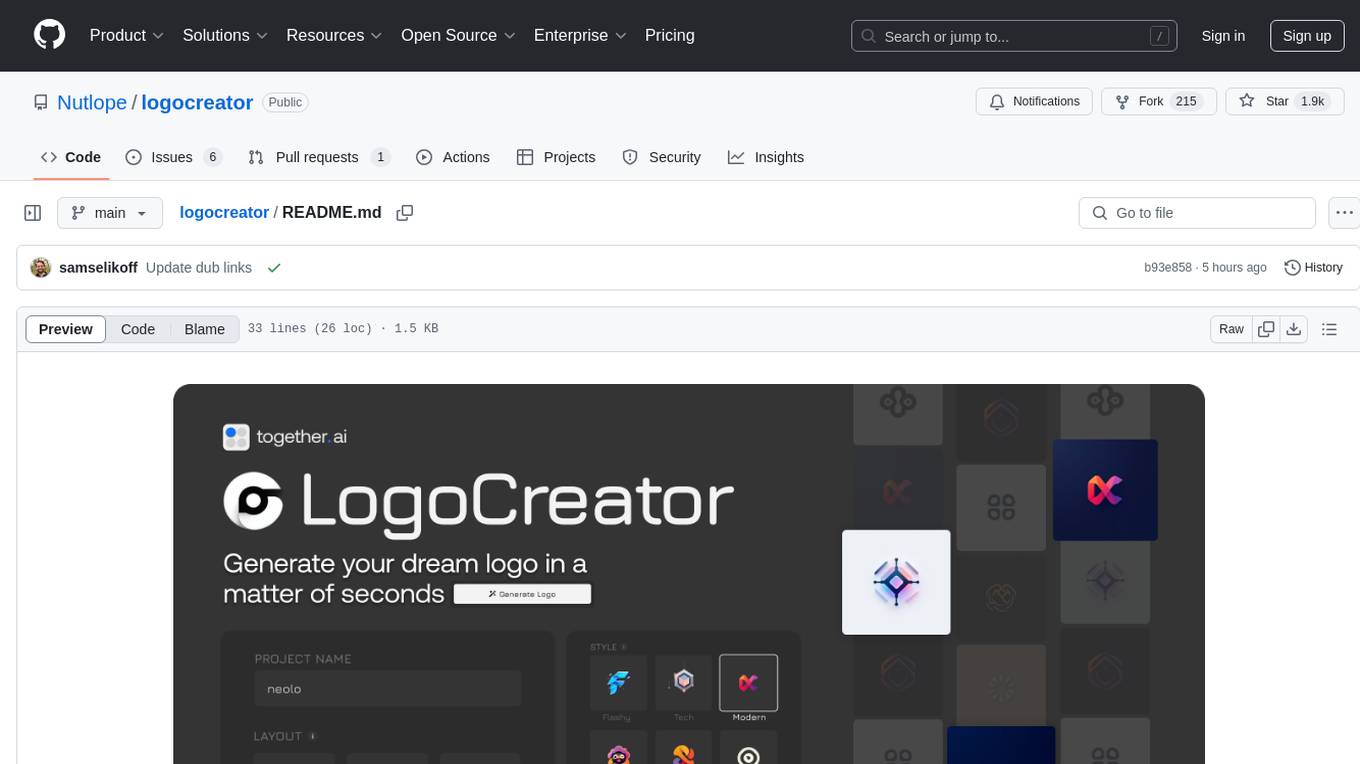Expand the Enterprise menu
1360x764 pixels.
coord(580,35)
